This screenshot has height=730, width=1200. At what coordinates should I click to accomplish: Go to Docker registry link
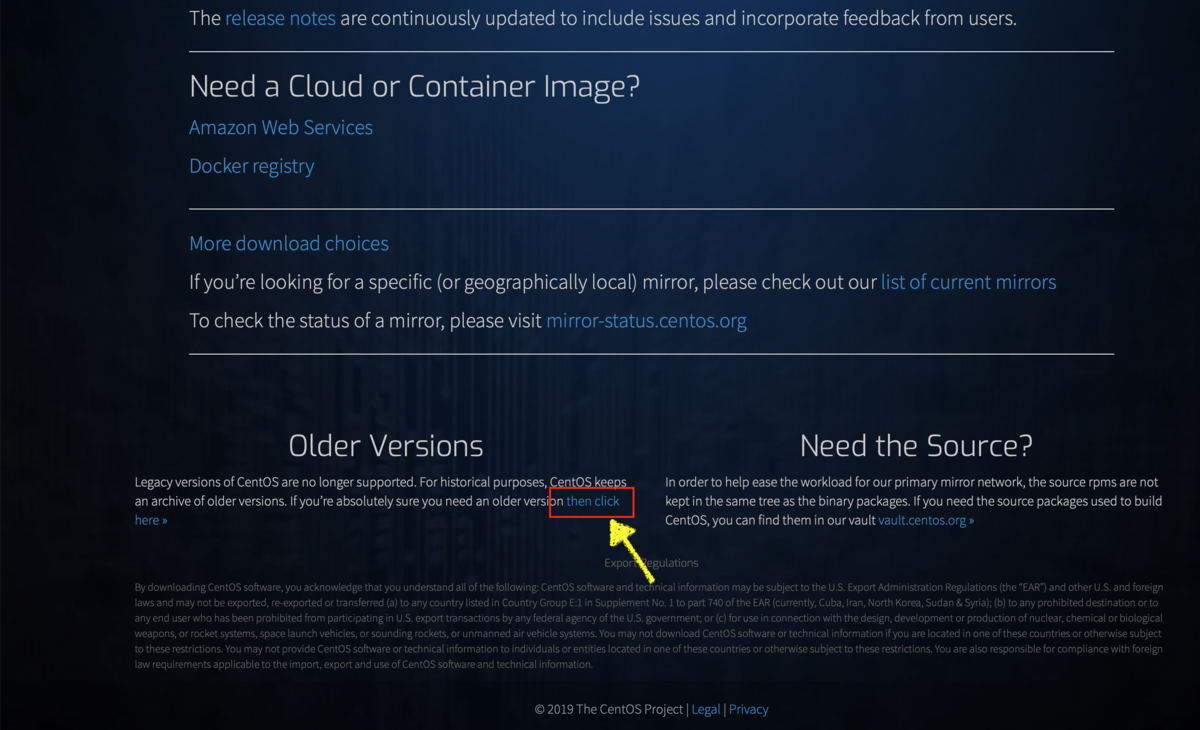point(252,166)
